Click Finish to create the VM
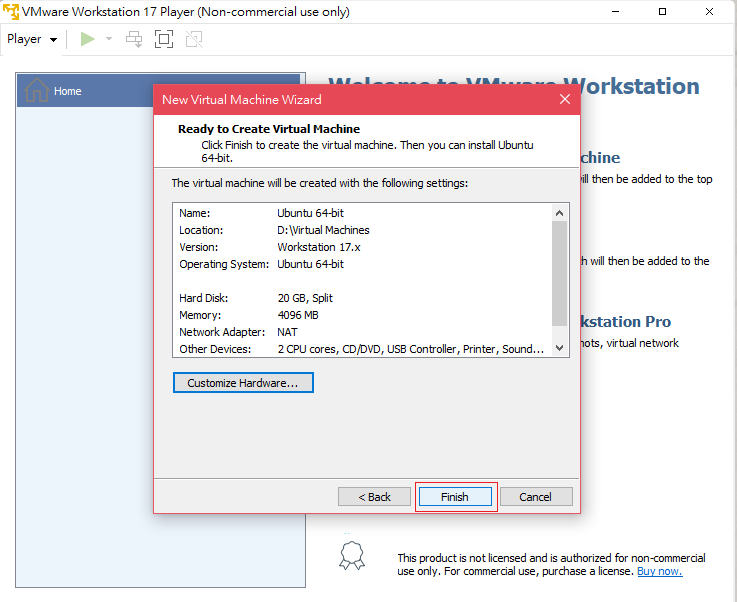 point(455,497)
